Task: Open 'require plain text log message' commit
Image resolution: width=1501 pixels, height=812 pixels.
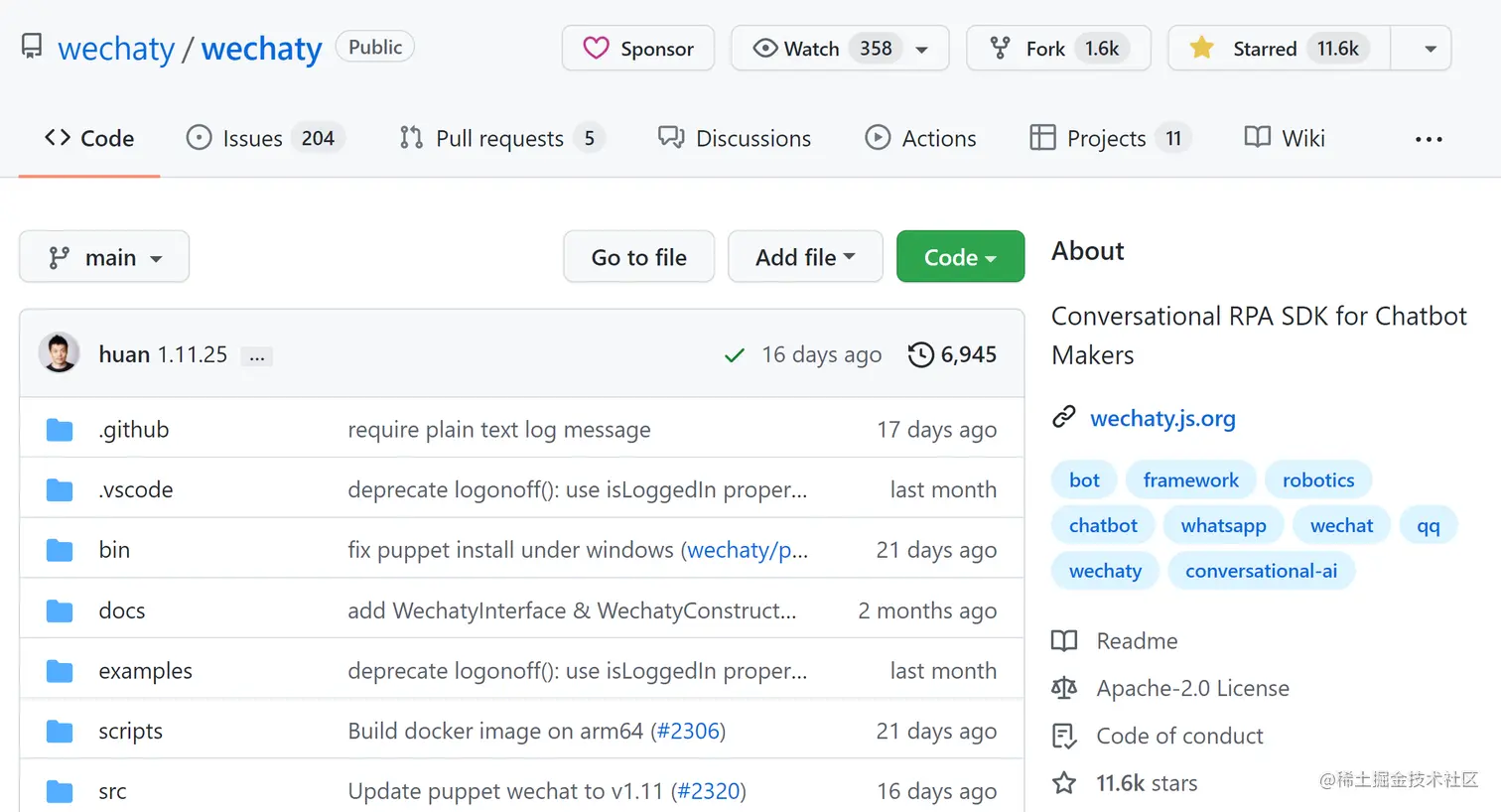Action: 499,430
